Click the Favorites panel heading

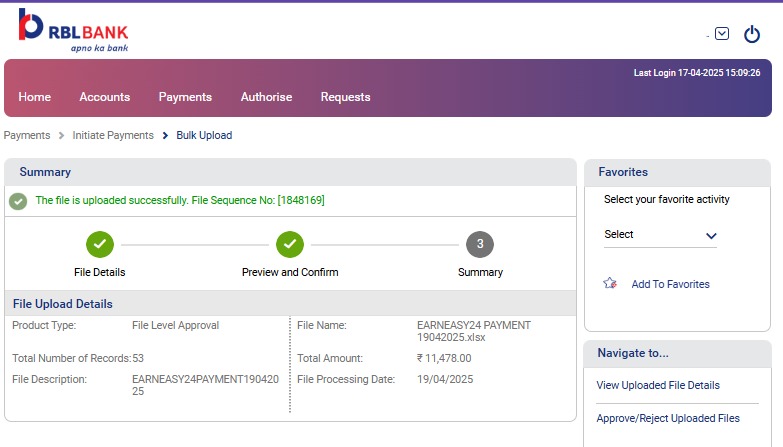623,172
